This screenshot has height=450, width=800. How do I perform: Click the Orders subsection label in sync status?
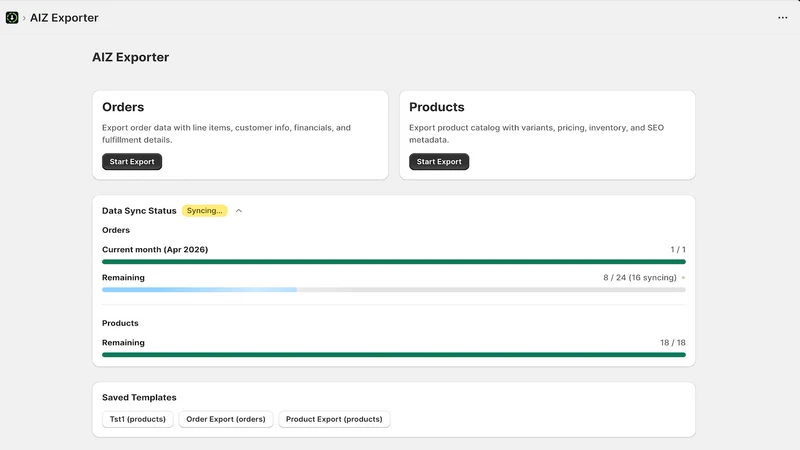[116, 230]
